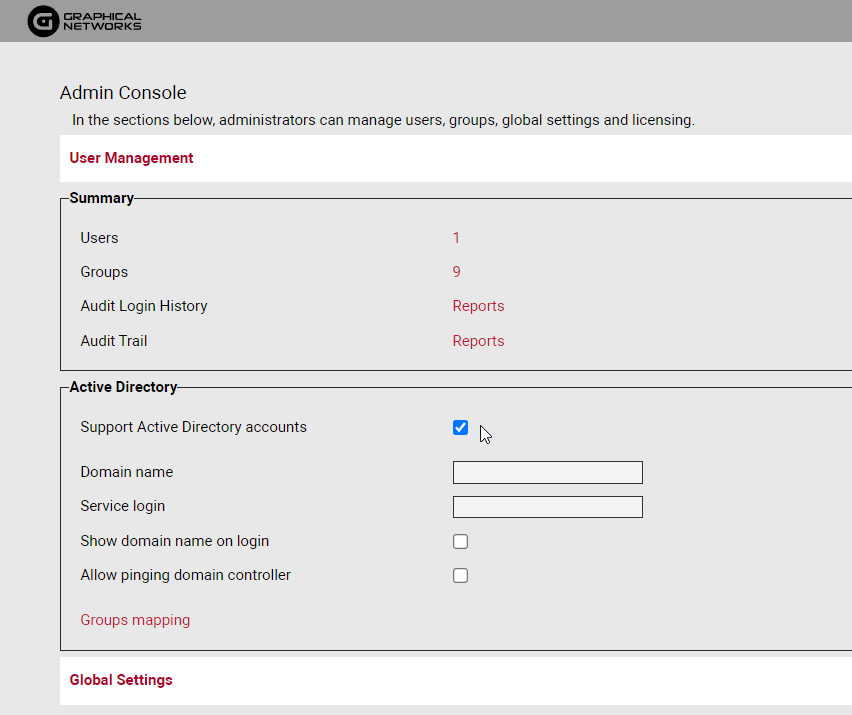Screen dimensions: 852x715
Task: Open the Users count link
Action: (x=456, y=238)
